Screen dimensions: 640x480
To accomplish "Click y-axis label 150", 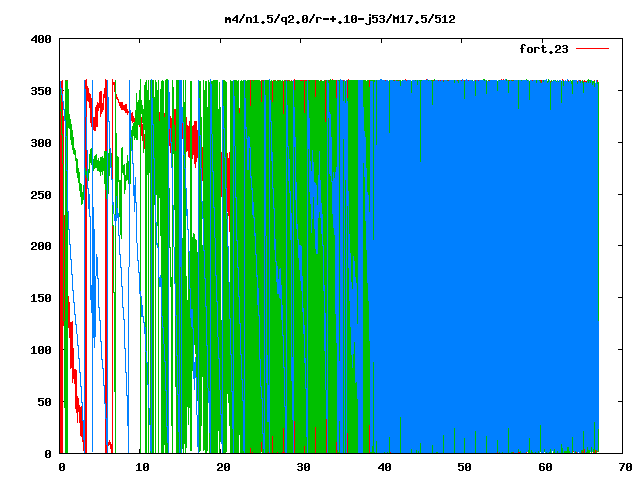I will click(x=41, y=298).
